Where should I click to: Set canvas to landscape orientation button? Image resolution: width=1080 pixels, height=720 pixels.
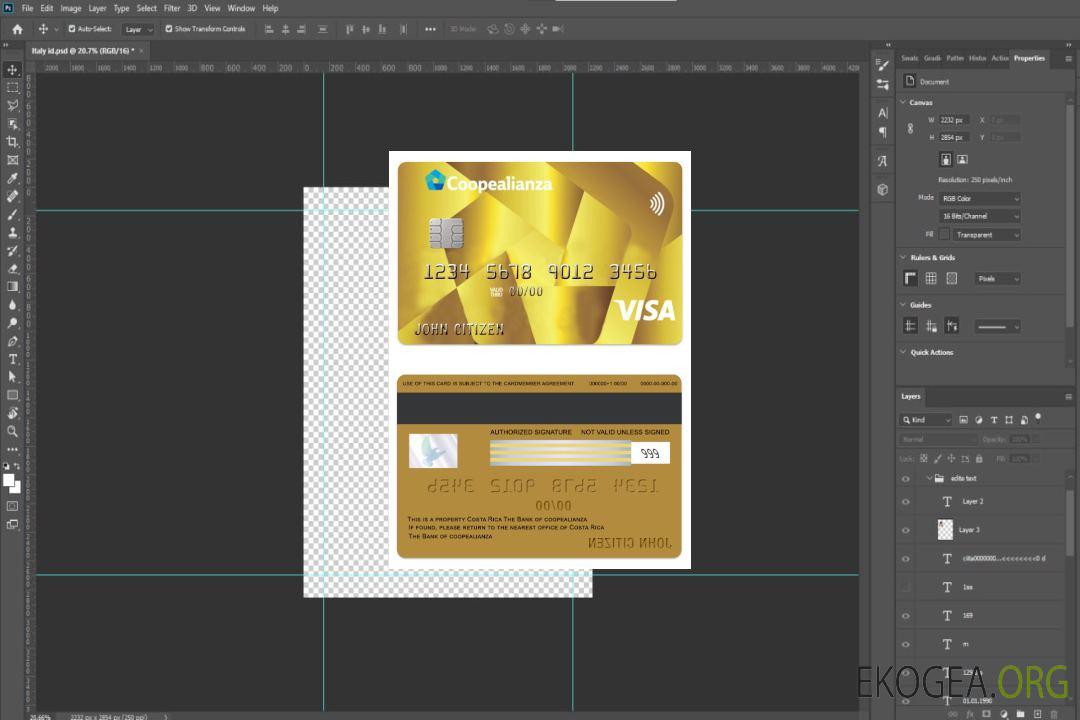tap(962, 160)
